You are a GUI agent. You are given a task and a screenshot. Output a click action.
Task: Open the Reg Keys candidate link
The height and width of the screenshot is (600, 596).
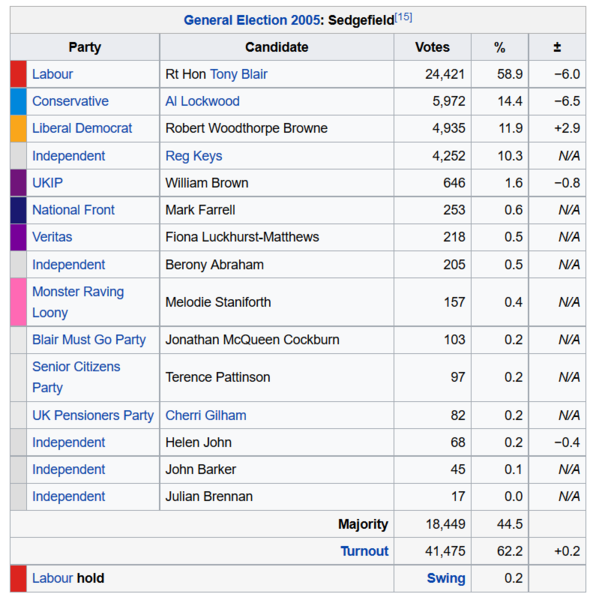(194, 156)
